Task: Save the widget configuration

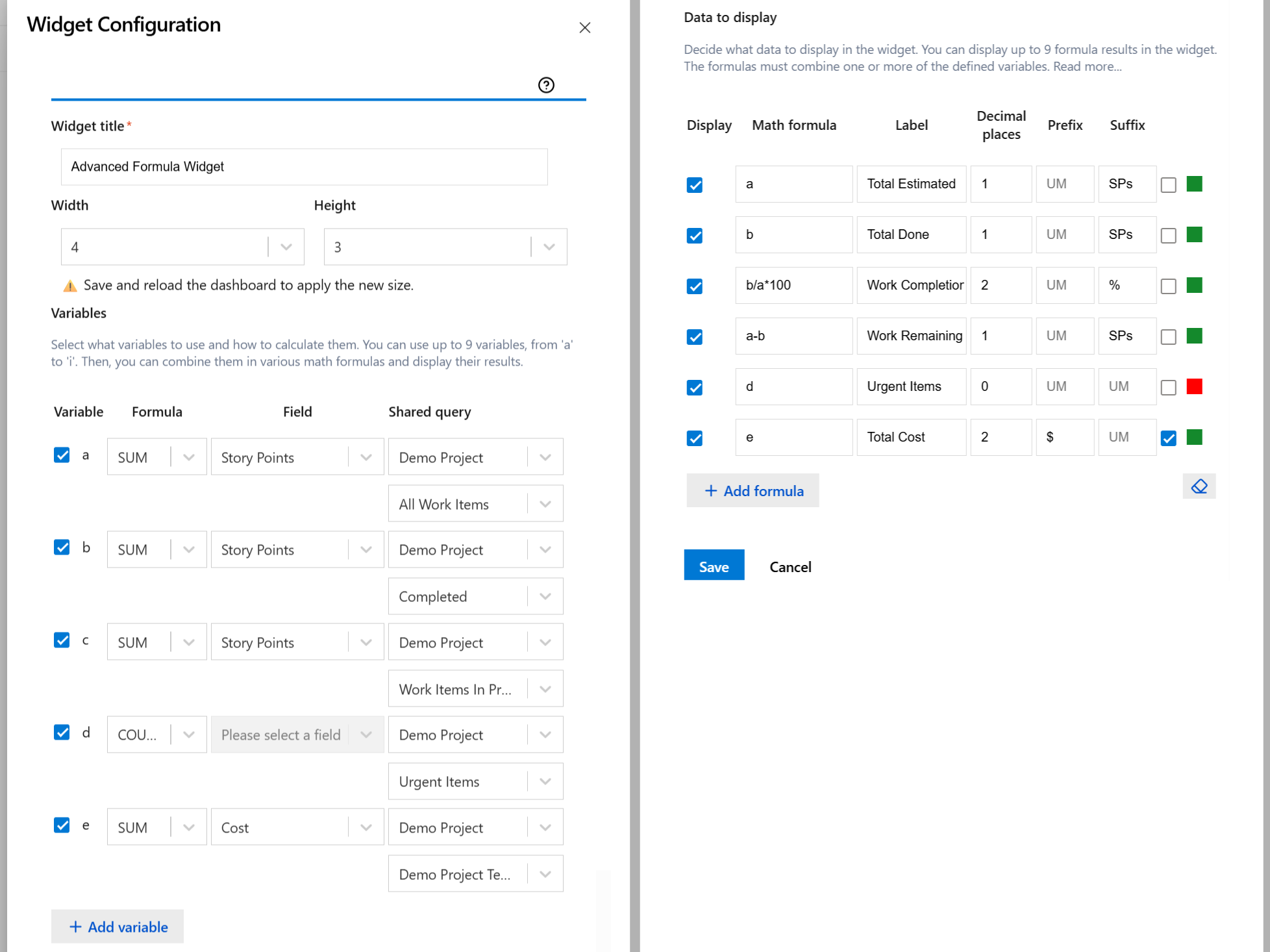Action: point(714,566)
